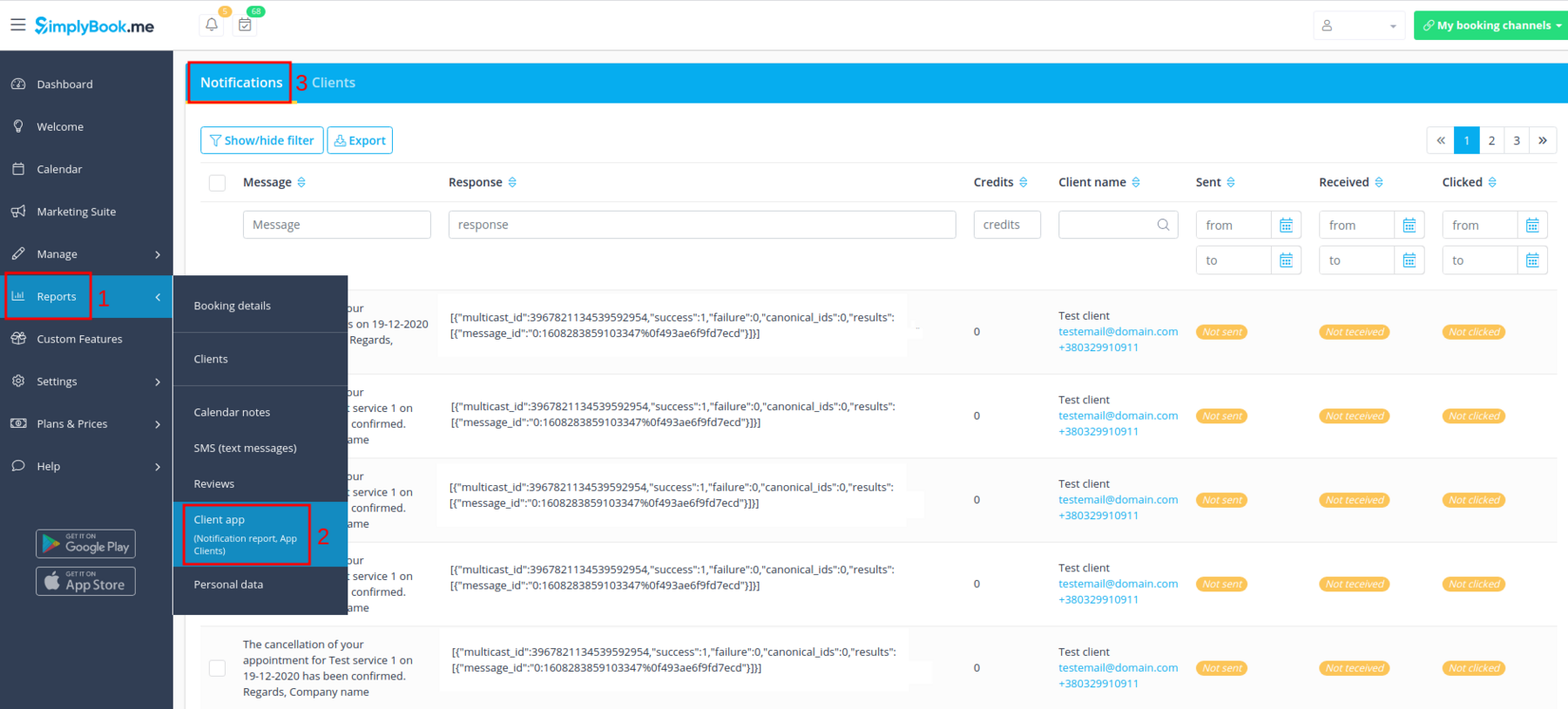Image resolution: width=1568 pixels, height=709 pixels.
Task: Open the user account dropdown
Action: (1358, 26)
